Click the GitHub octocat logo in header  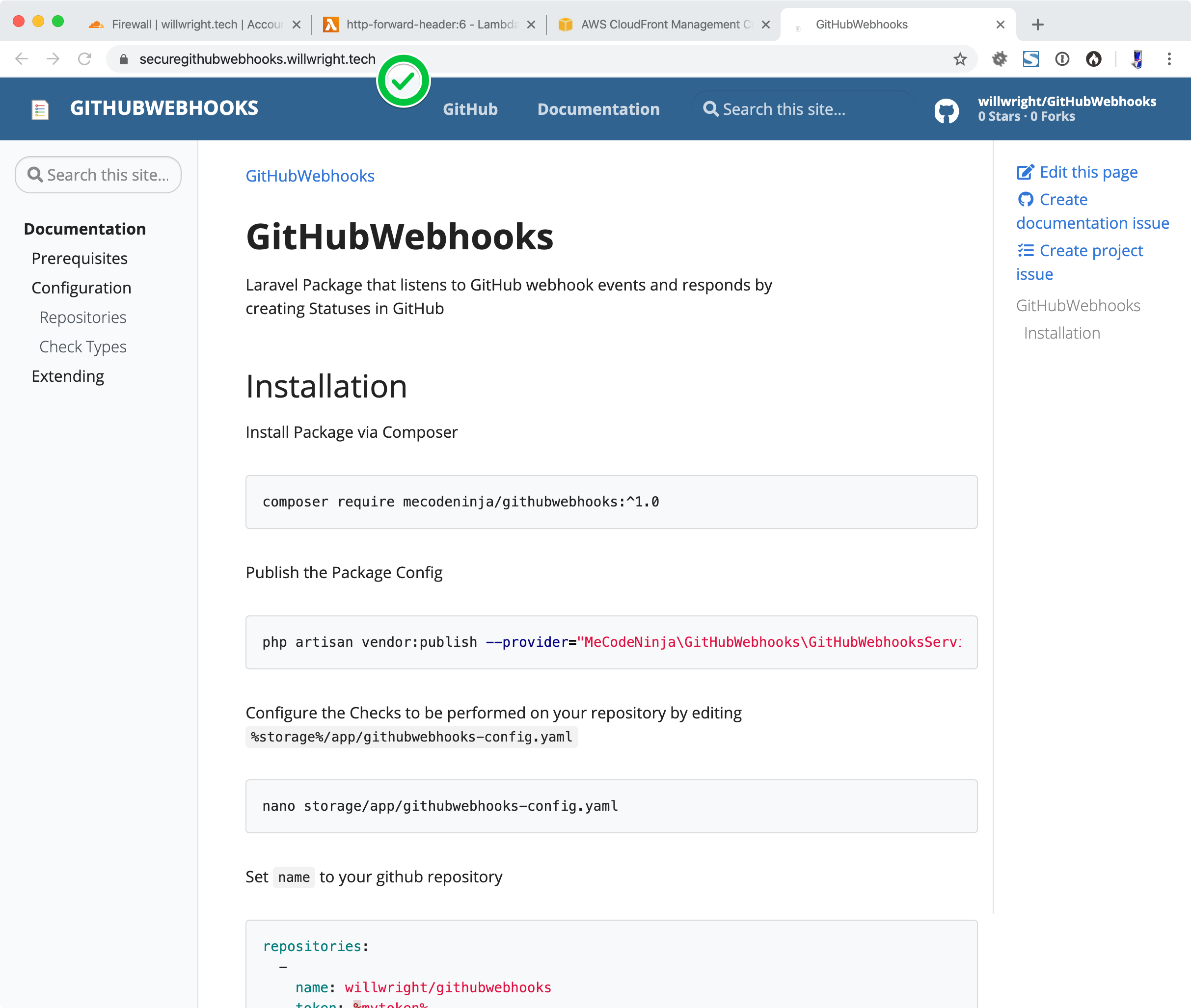pos(947,110)
